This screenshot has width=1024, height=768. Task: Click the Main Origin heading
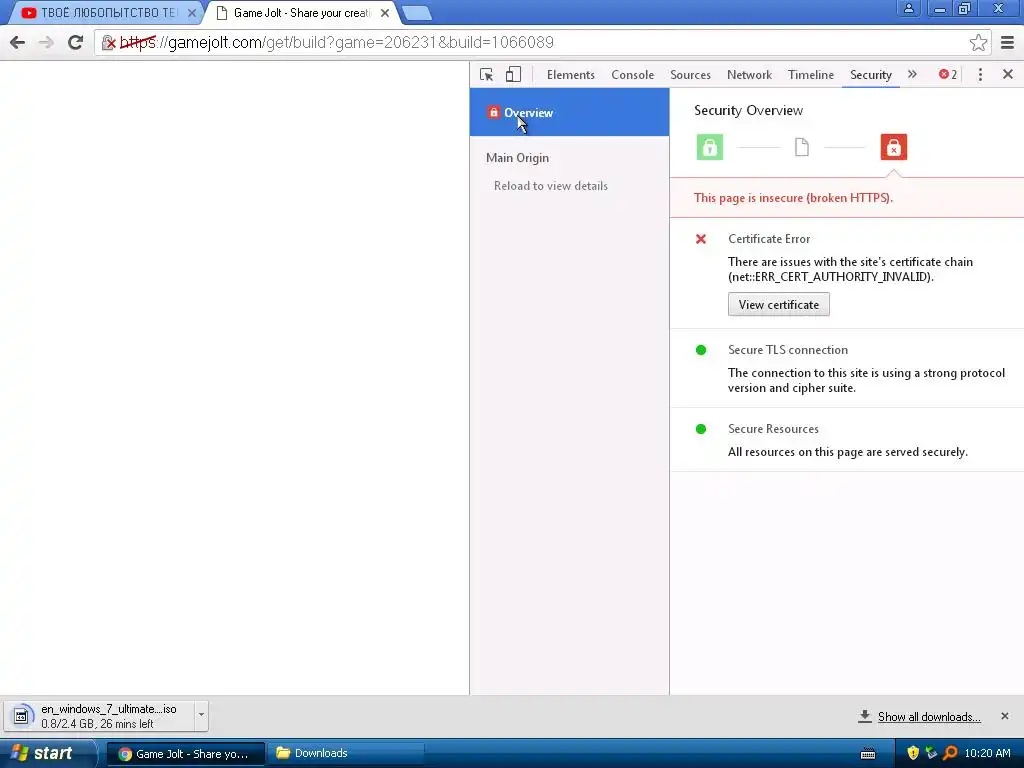517,158
